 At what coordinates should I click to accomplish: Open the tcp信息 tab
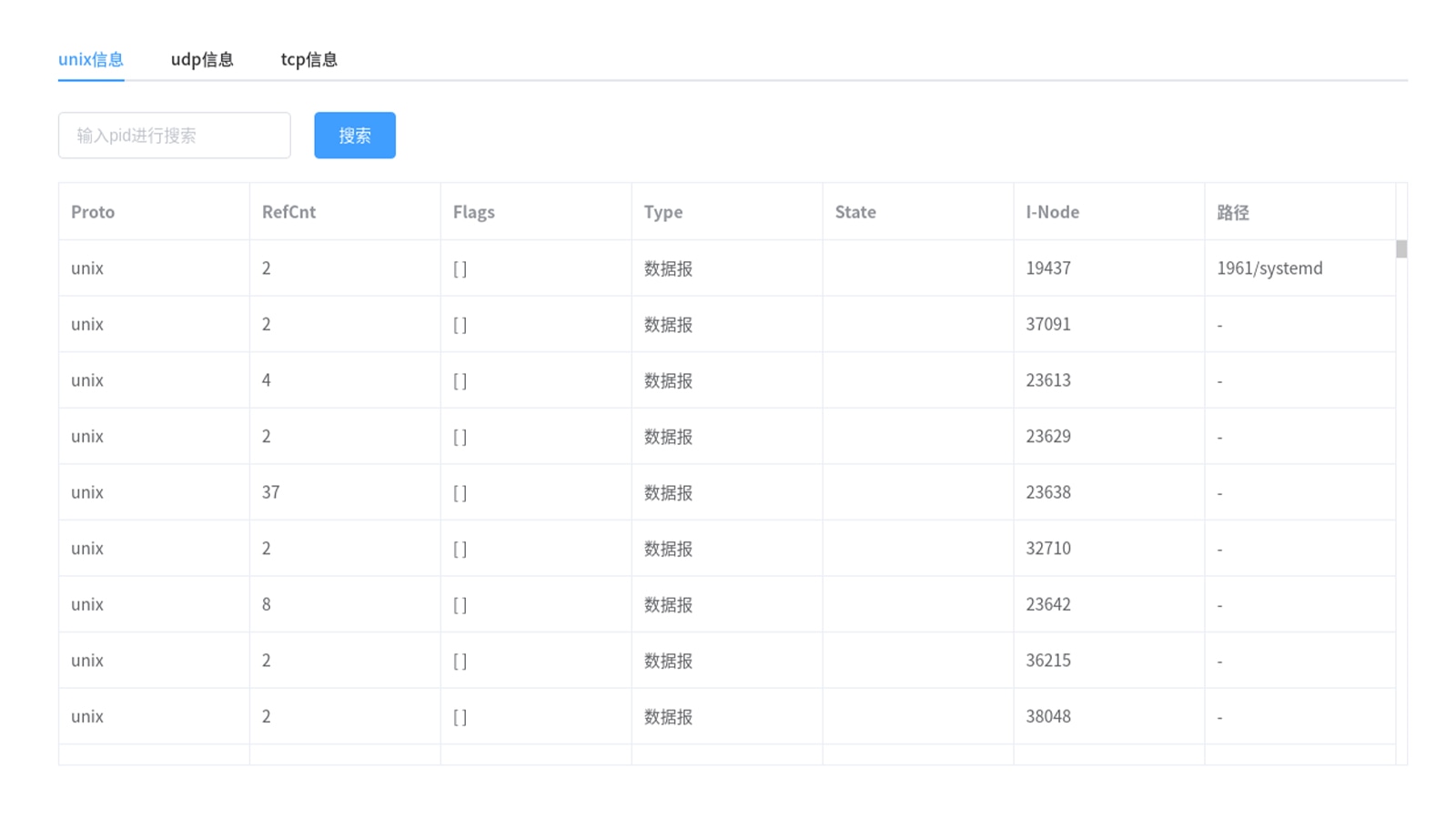pyautogui.click(x=308, y=59)
